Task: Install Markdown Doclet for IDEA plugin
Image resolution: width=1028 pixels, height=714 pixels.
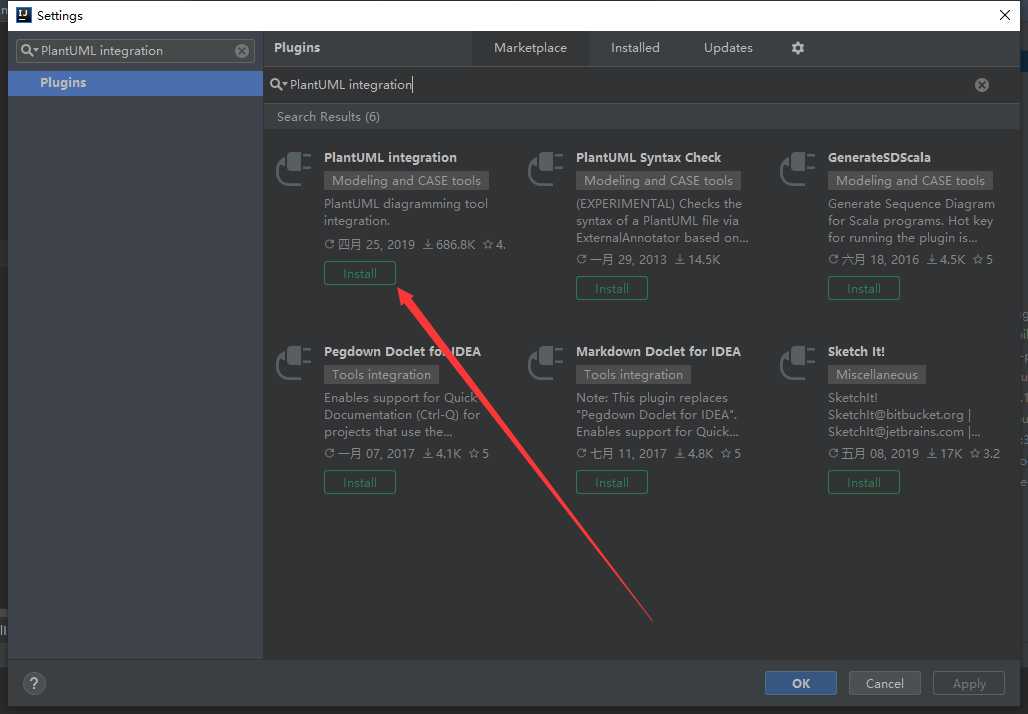Action: (x=612, y=483)
